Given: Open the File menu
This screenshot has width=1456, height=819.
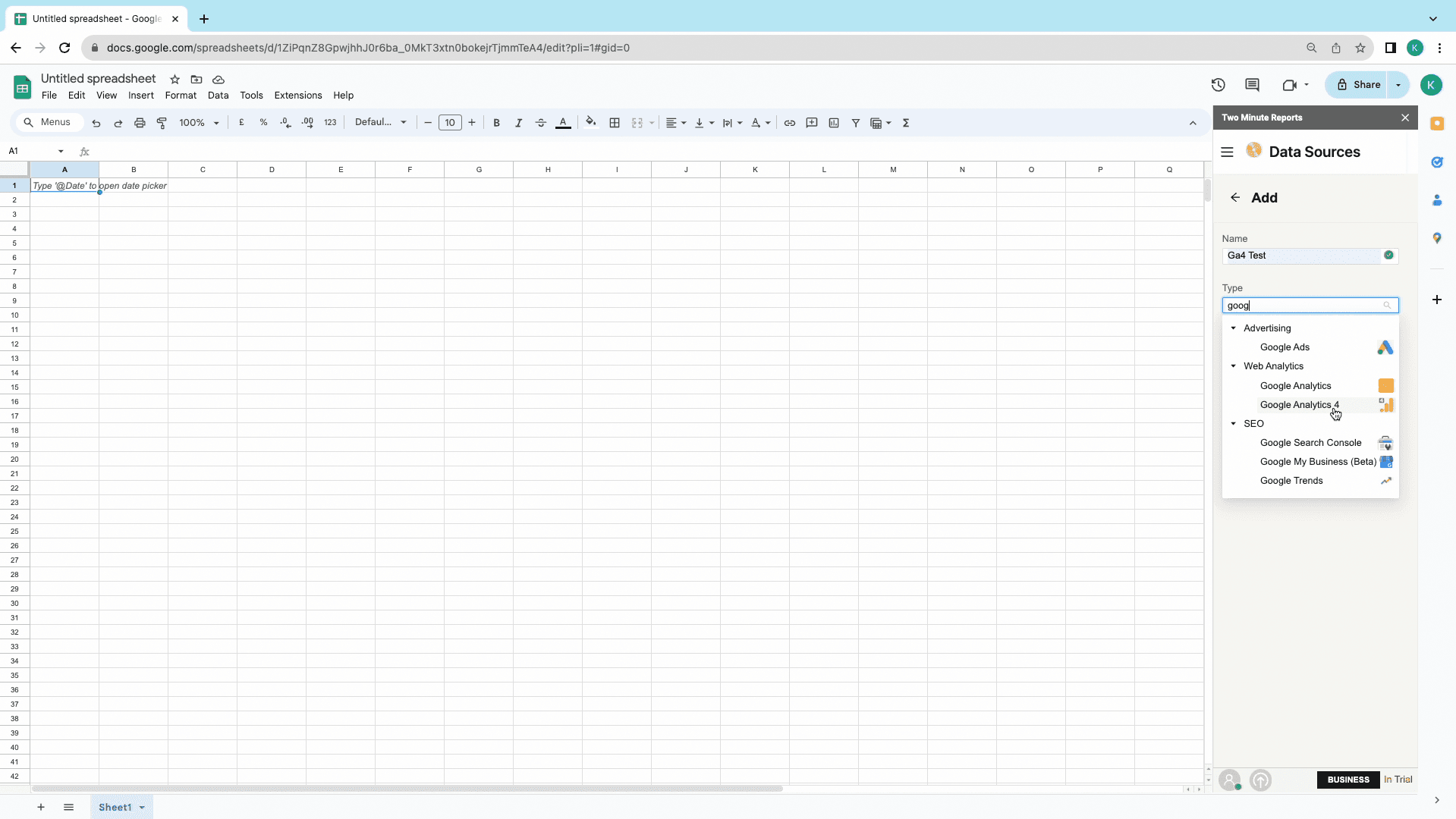Looking at the screenshot, I should click(49, 96).
